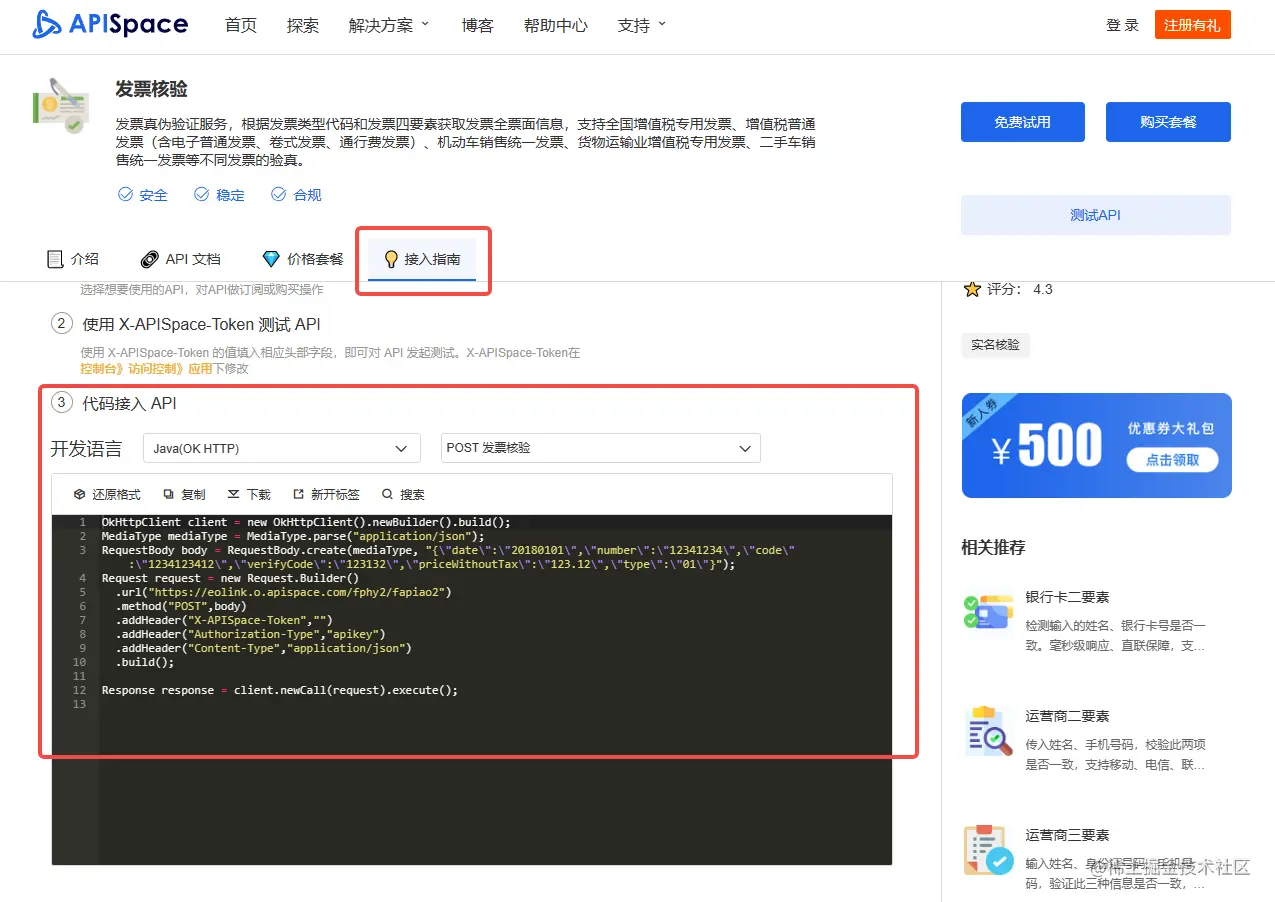Open the 探索 nav item
Image resolution: width=1275 pixels, height=902 pixels.
pos(303,26)
